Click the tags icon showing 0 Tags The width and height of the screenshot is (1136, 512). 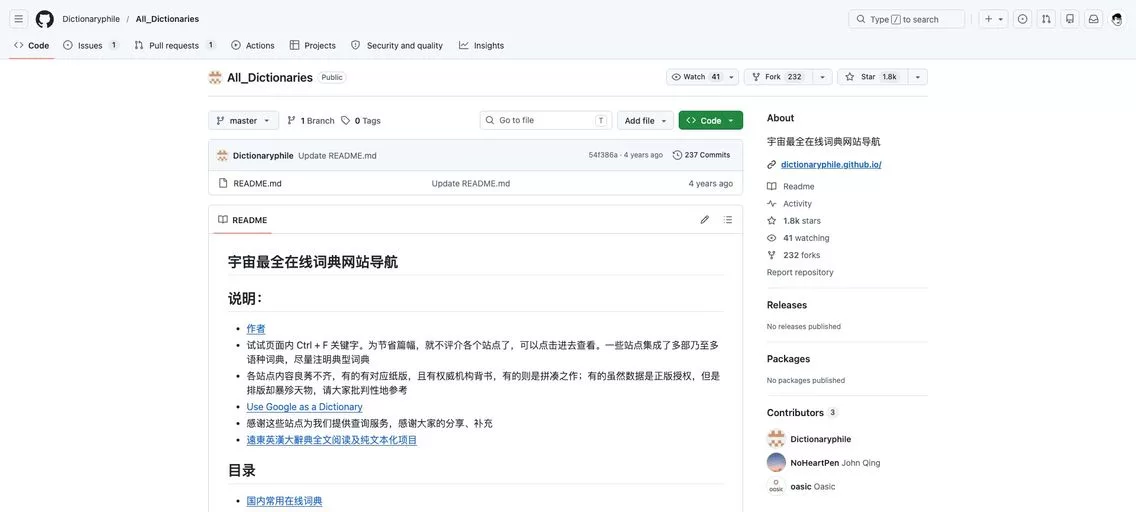coord(346,121)
